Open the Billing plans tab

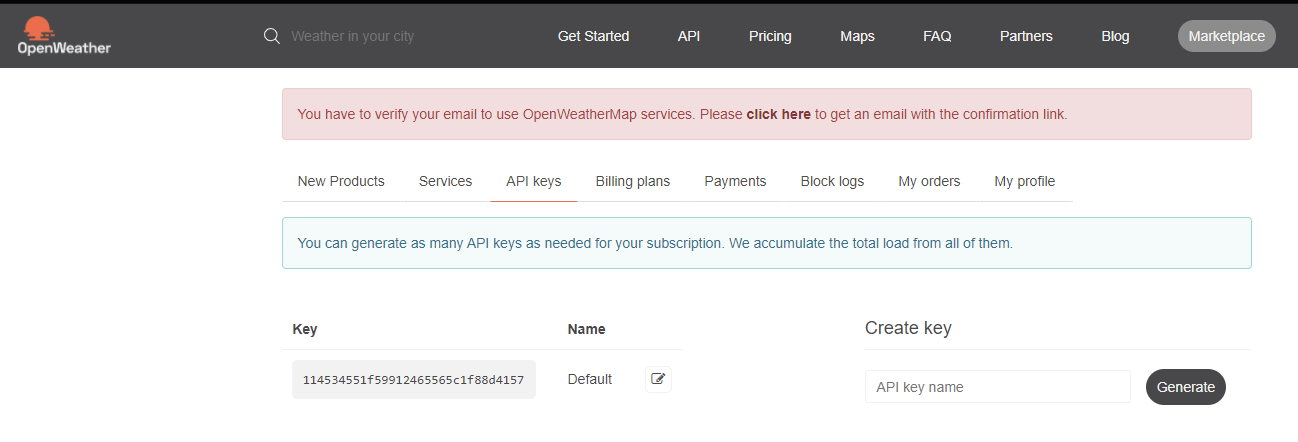pos(633,181)
